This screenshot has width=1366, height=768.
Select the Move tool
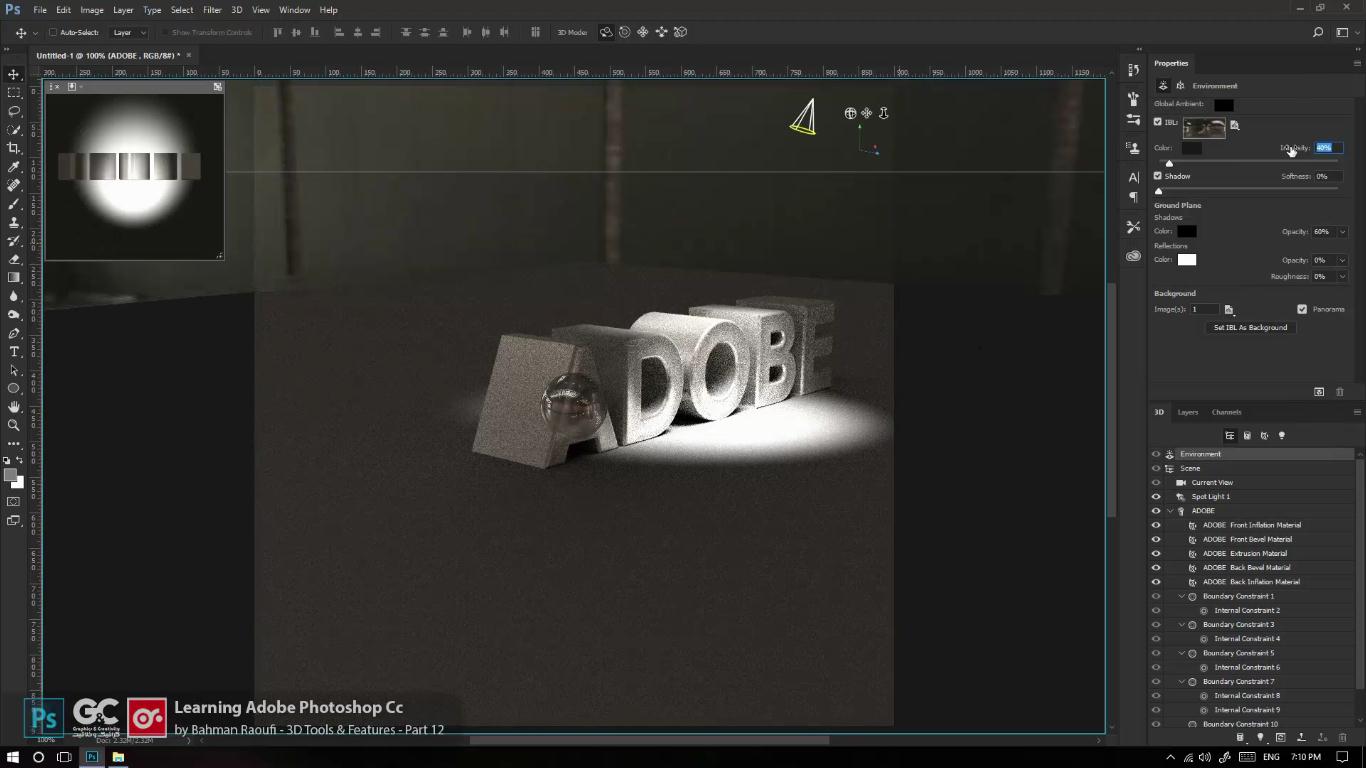14,74
